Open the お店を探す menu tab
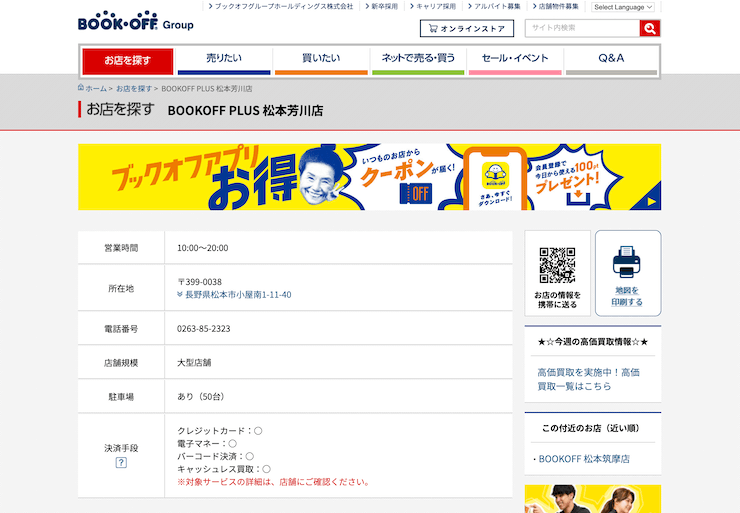The height and width of the screenshot is (513, 740). (128, 61)
